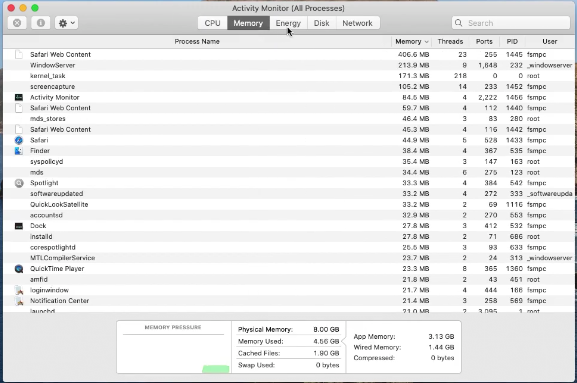The image size is (577, 383).
Task: Sort by the PID column
Action: (512, 42)
